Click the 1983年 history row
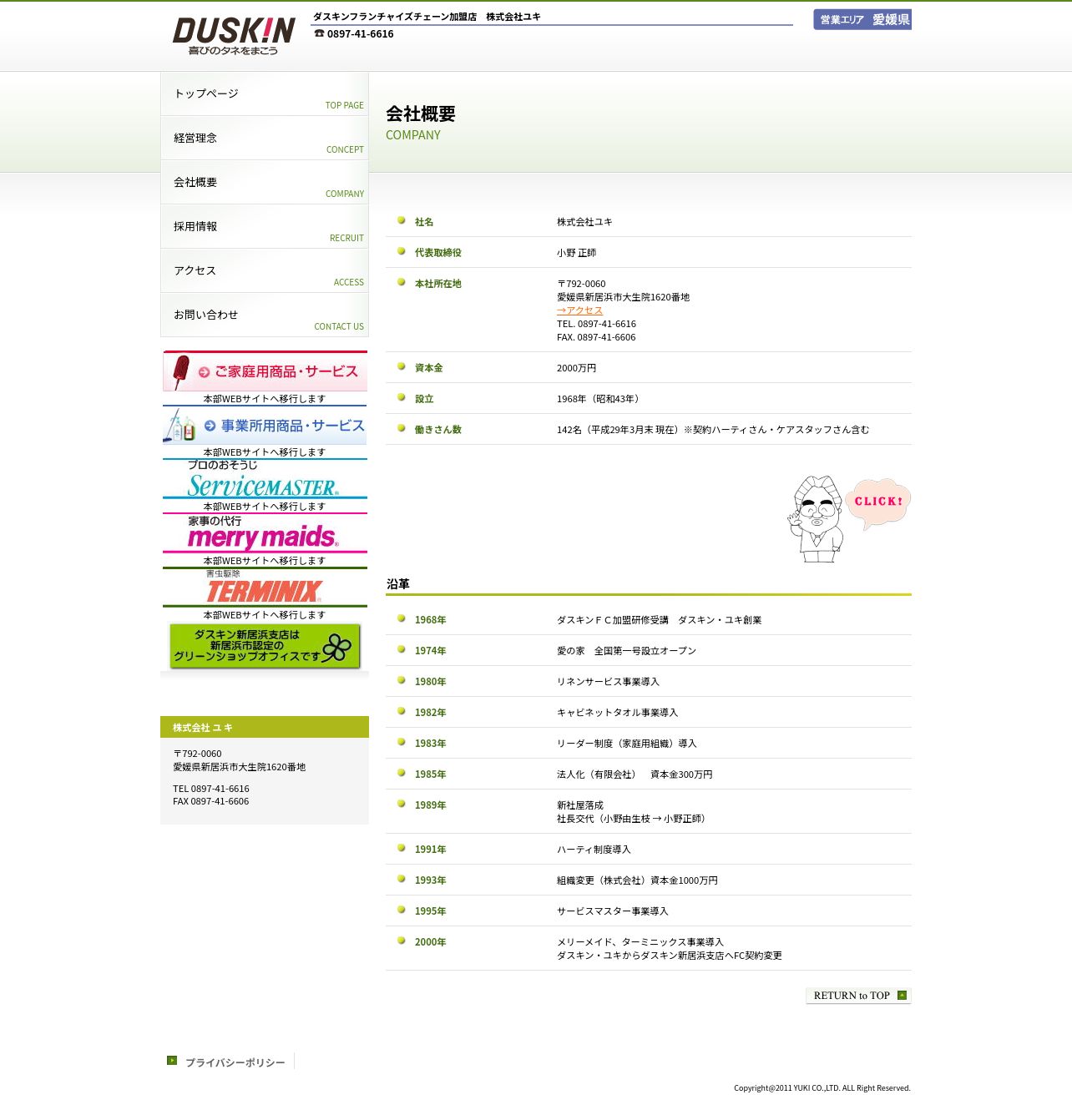This screenshot has width=1072, height=1120. 649,744
